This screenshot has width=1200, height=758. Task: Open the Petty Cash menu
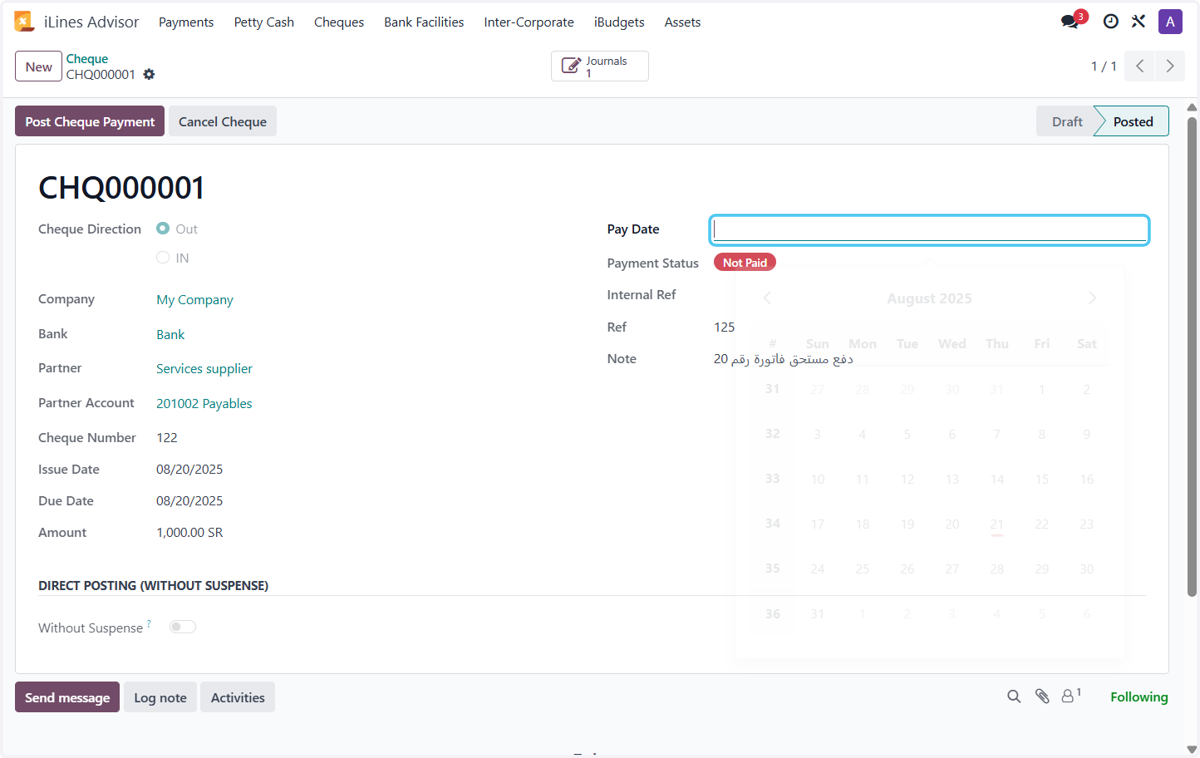tap(264, 22)
